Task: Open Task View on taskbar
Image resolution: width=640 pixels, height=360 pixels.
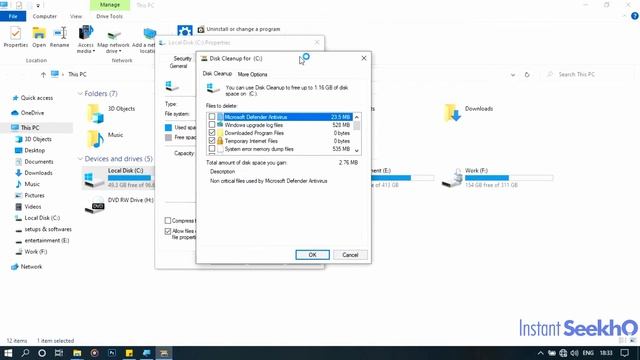Action: (59, 353)
